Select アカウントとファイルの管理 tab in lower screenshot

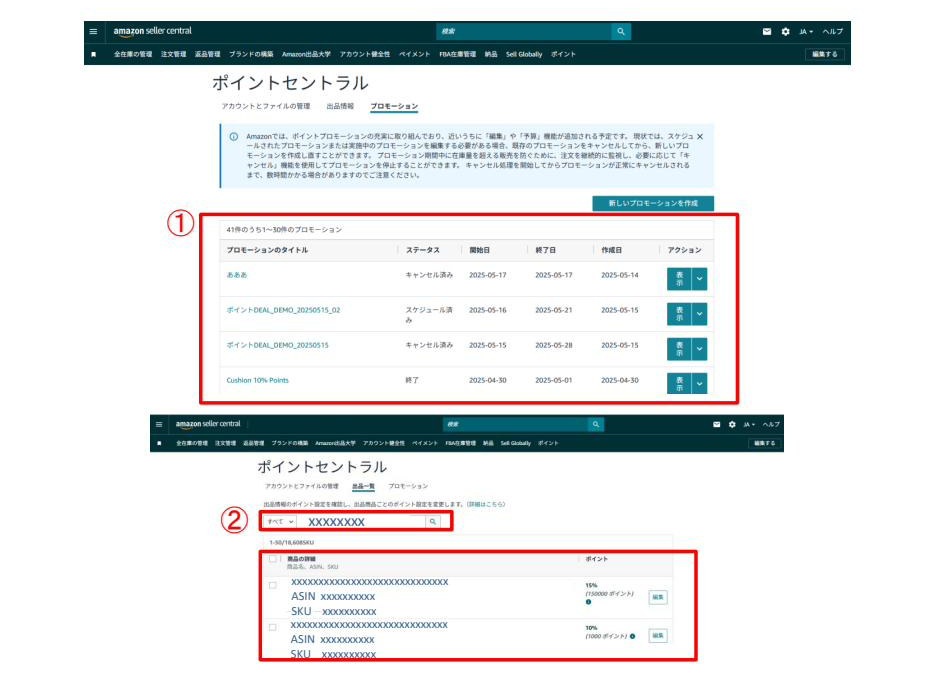[302, 486]
